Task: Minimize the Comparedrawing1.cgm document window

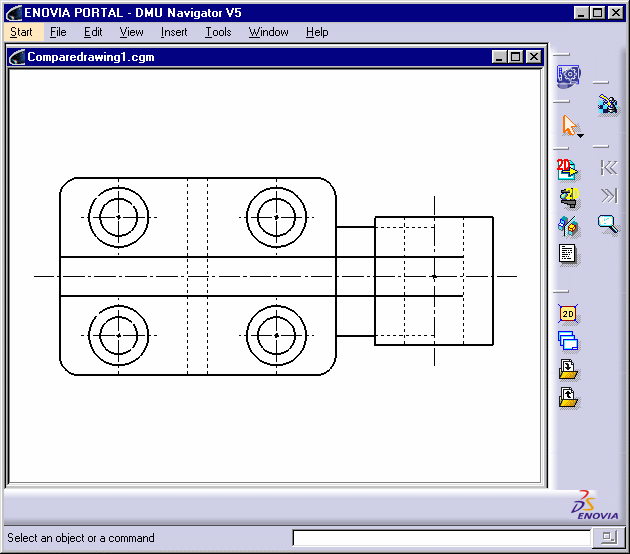Action: point(499,57)
